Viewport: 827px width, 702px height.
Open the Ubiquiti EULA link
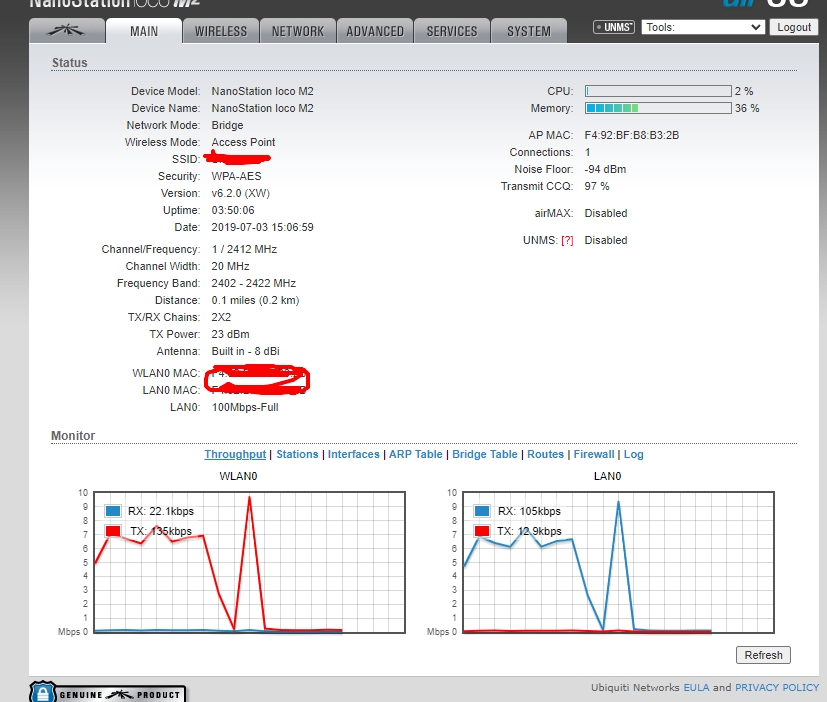click(696, 687)
